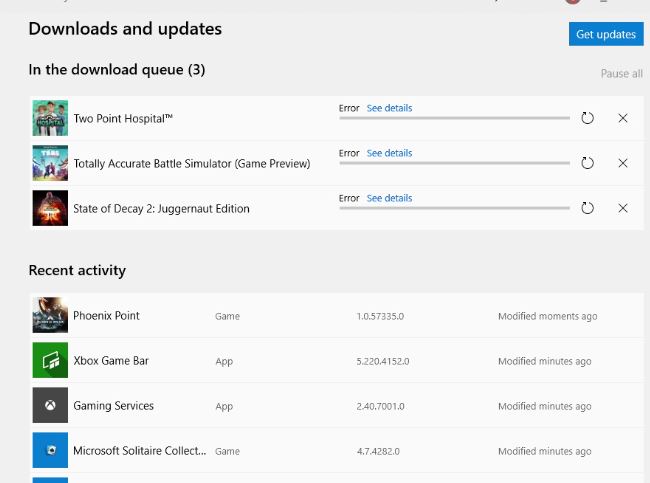Open the State of Decay 2 thumbnail
Screen dimensions: 650x483
(x=50, y=208)
